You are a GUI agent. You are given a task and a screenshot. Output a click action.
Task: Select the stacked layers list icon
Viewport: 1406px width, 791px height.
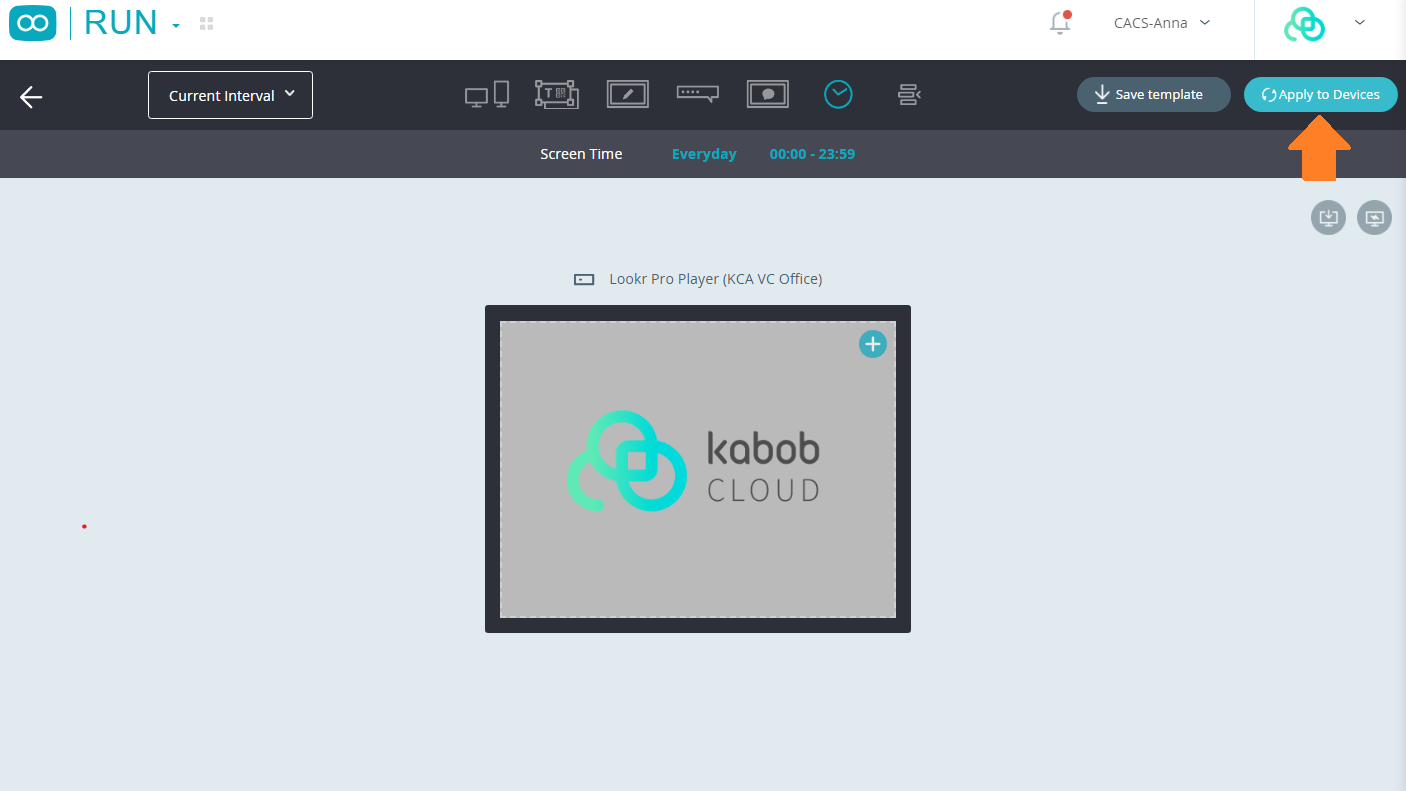tap(908, 94)
